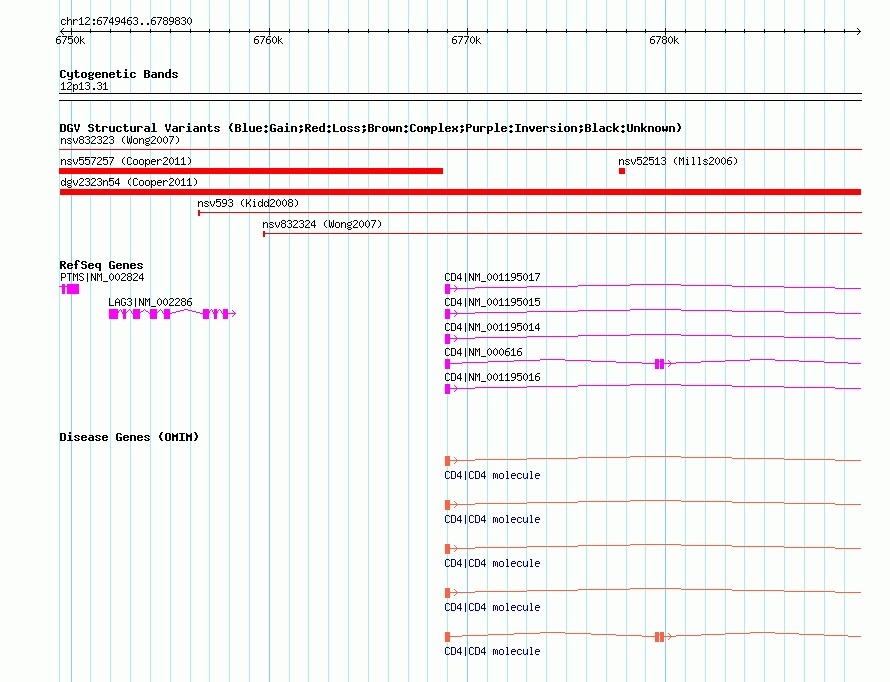
Task: Click the CD4|NM_000616 transcript label
Action: (x=483, y=352)
